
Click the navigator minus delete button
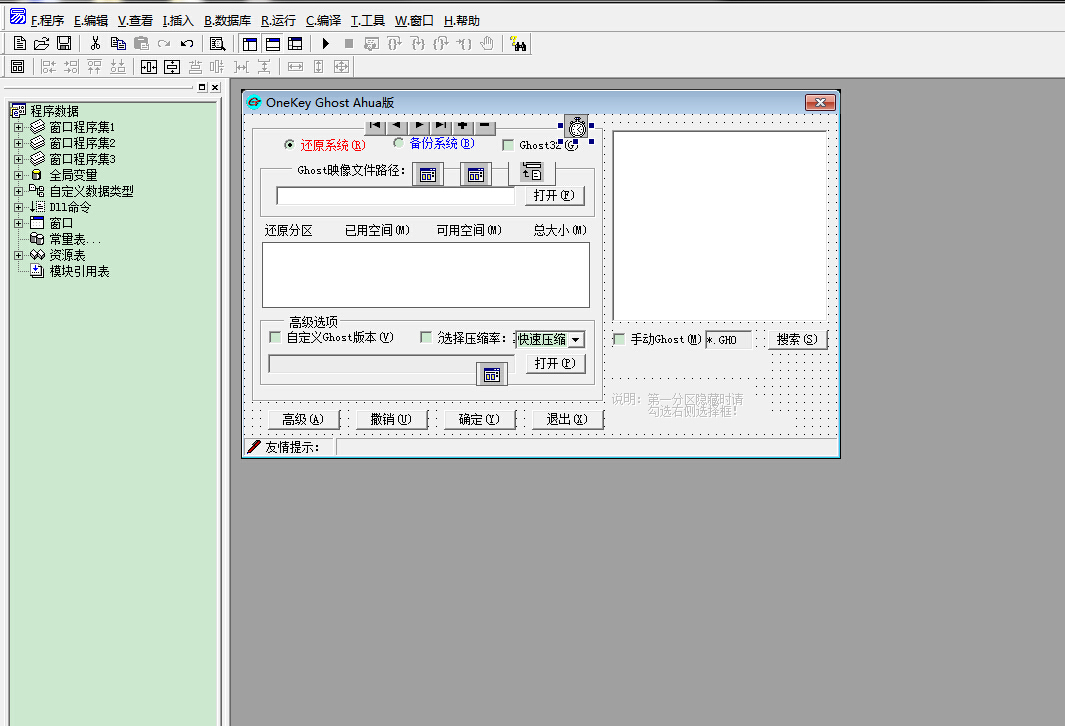coord(484,126)
